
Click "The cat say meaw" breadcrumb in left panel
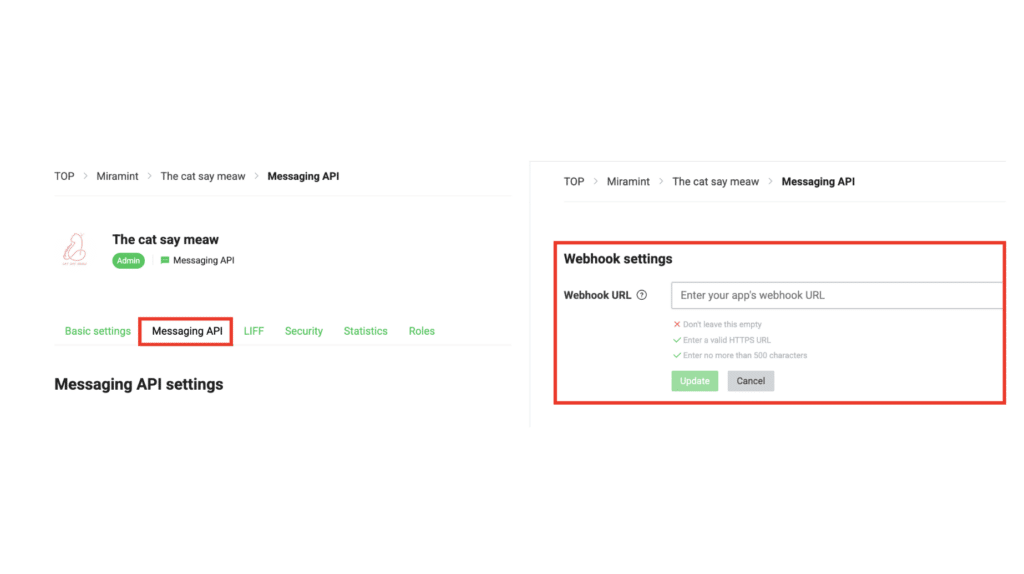coord(203,176)
